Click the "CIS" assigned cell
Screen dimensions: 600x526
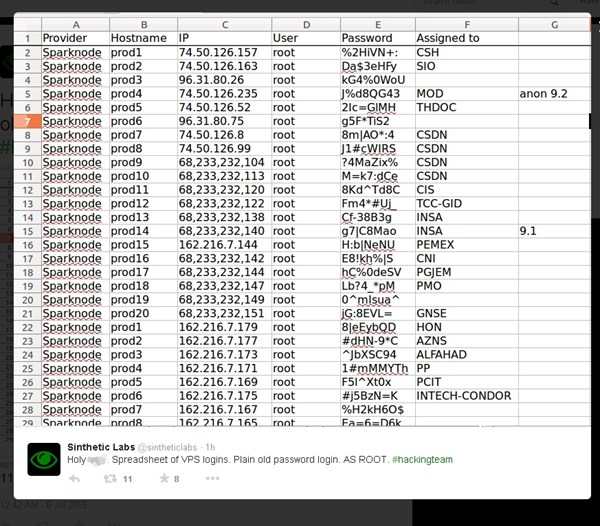(467, 190)
